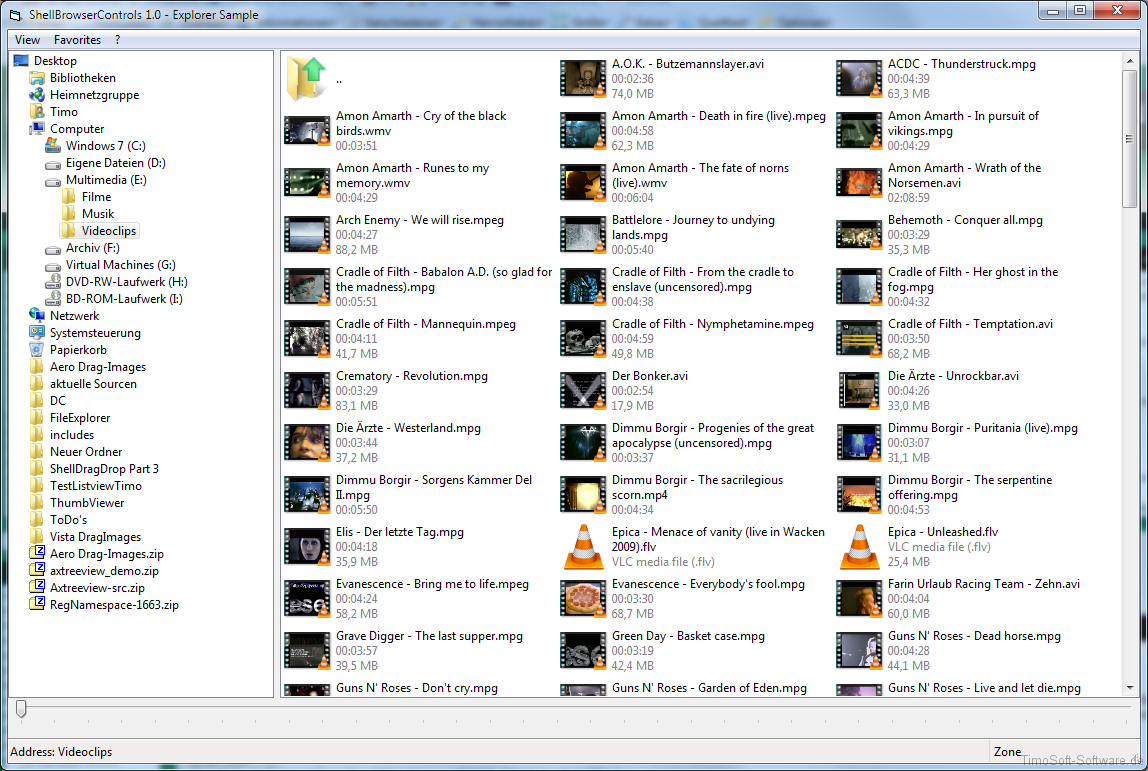The width and height of the screenshot is (1148, 771).
Task: Select thumbnail of A.O.K. - Butzemannslayer.avi
Action: coord(583,78)
